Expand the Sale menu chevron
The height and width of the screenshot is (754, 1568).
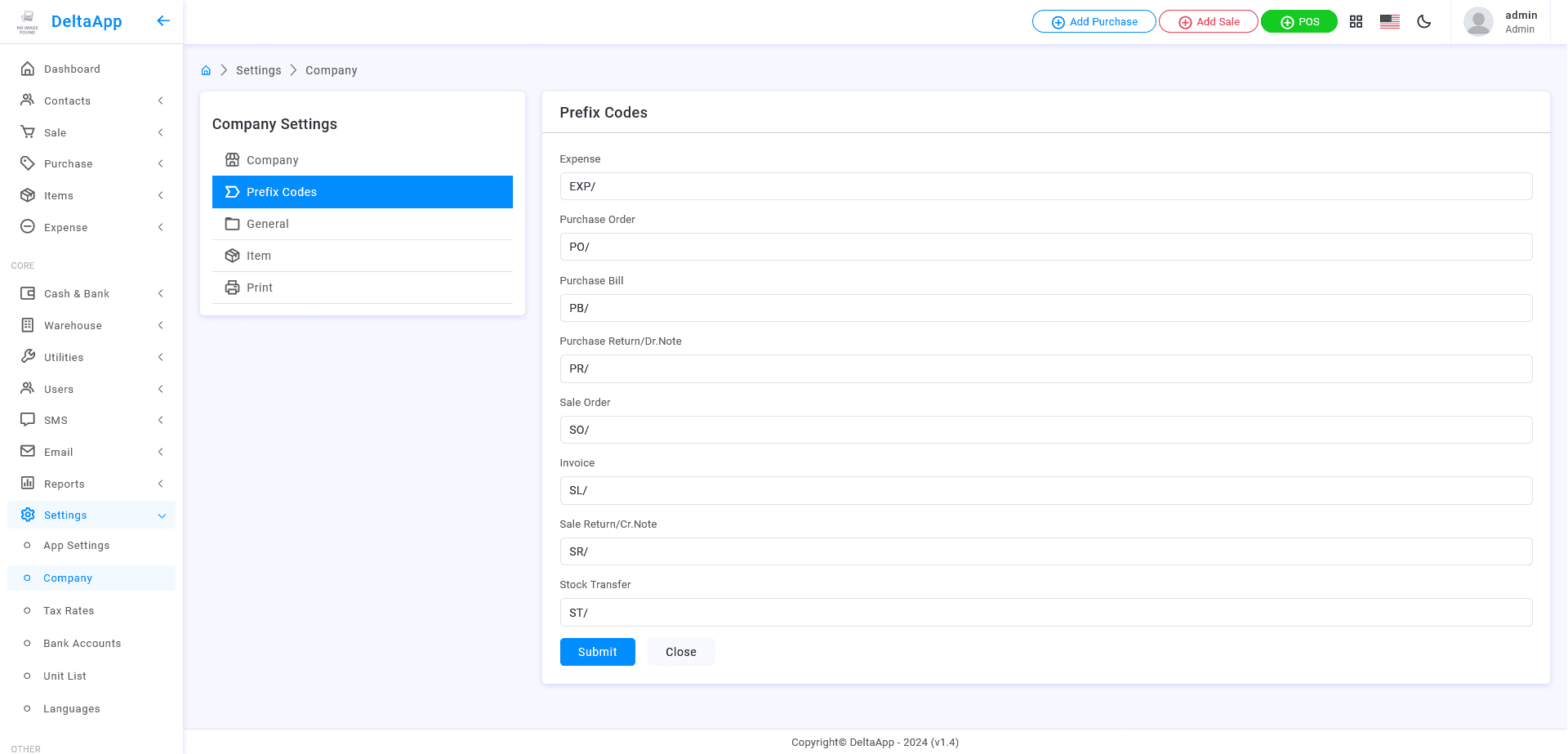coord(161,132)
